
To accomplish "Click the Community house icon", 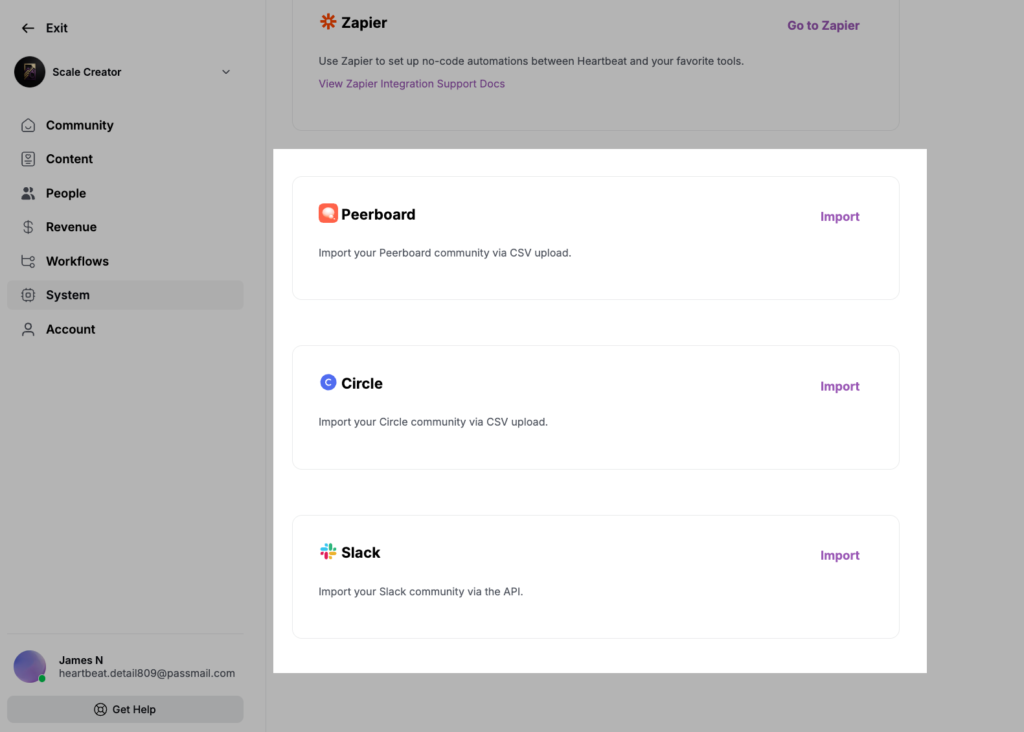I will pyautogui.click(x=28, y=125).
